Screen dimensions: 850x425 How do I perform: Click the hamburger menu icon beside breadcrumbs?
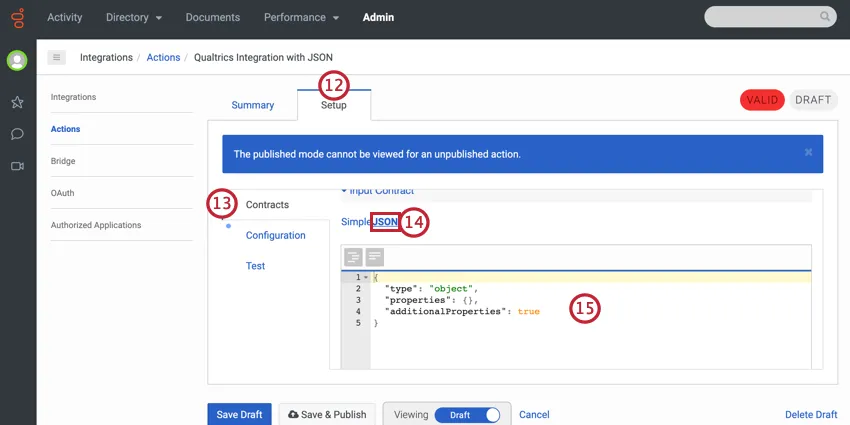click(56, 58)
